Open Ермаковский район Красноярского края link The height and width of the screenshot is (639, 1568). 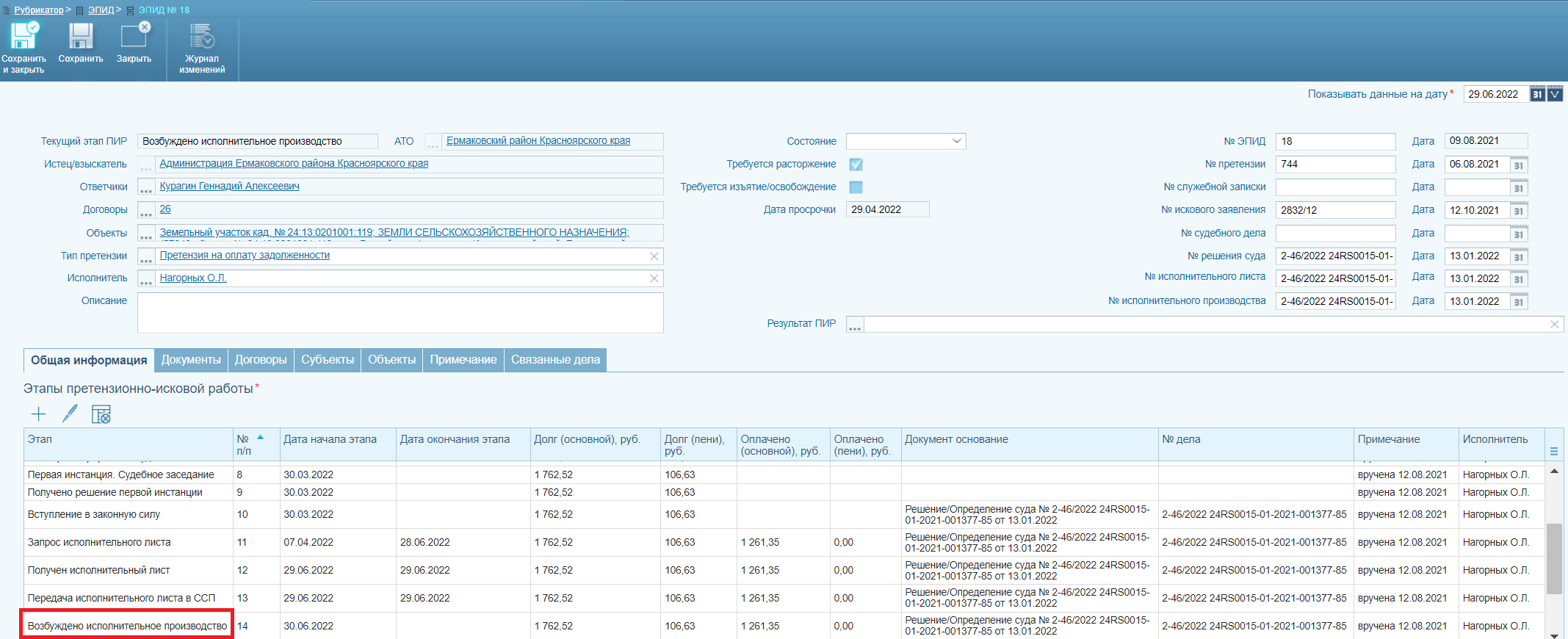(x=538, y=141)
